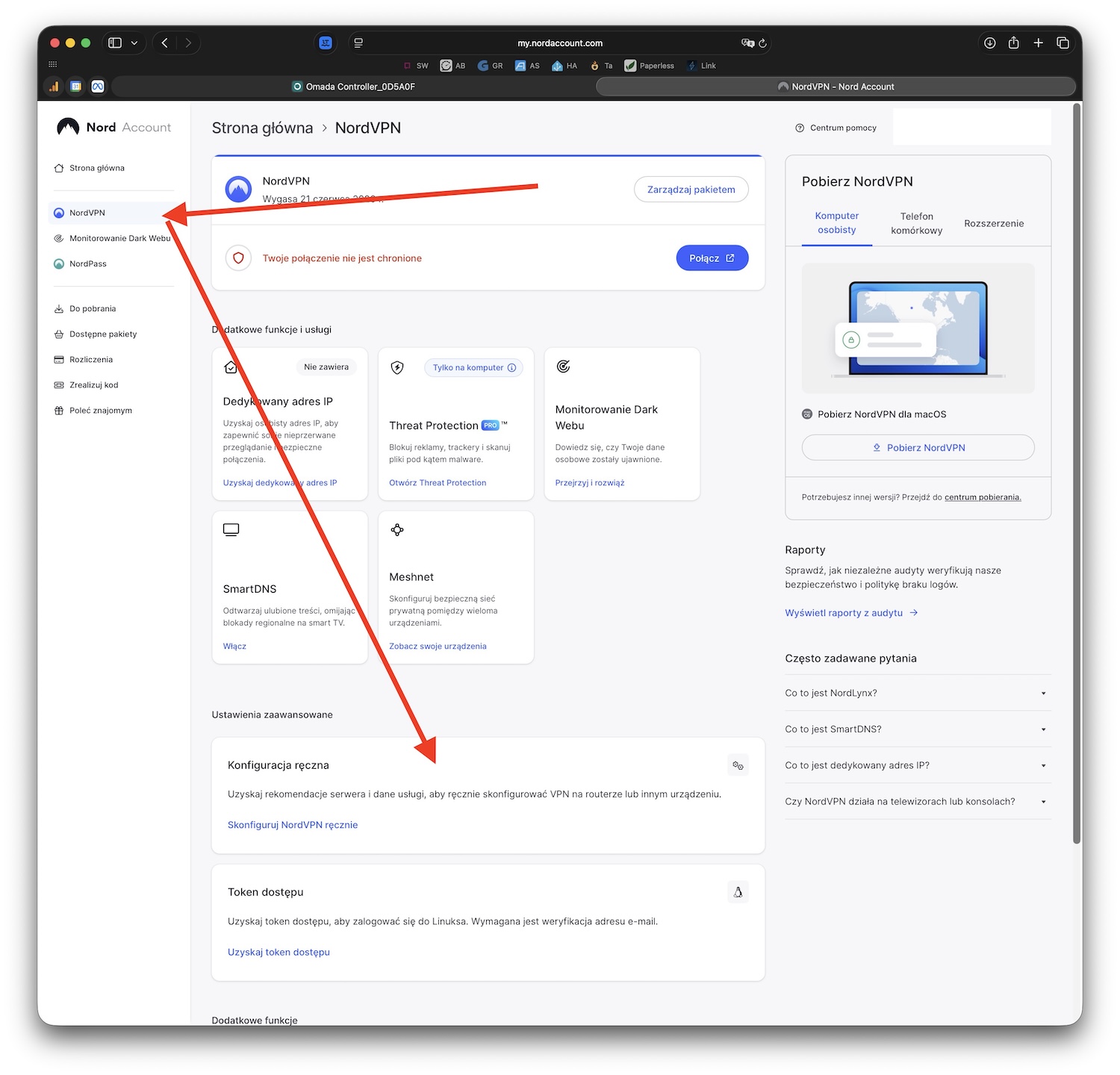
Task: Expand 'Co to jest dedykowany adres IP?' question
Action: (x=917, y=765)
